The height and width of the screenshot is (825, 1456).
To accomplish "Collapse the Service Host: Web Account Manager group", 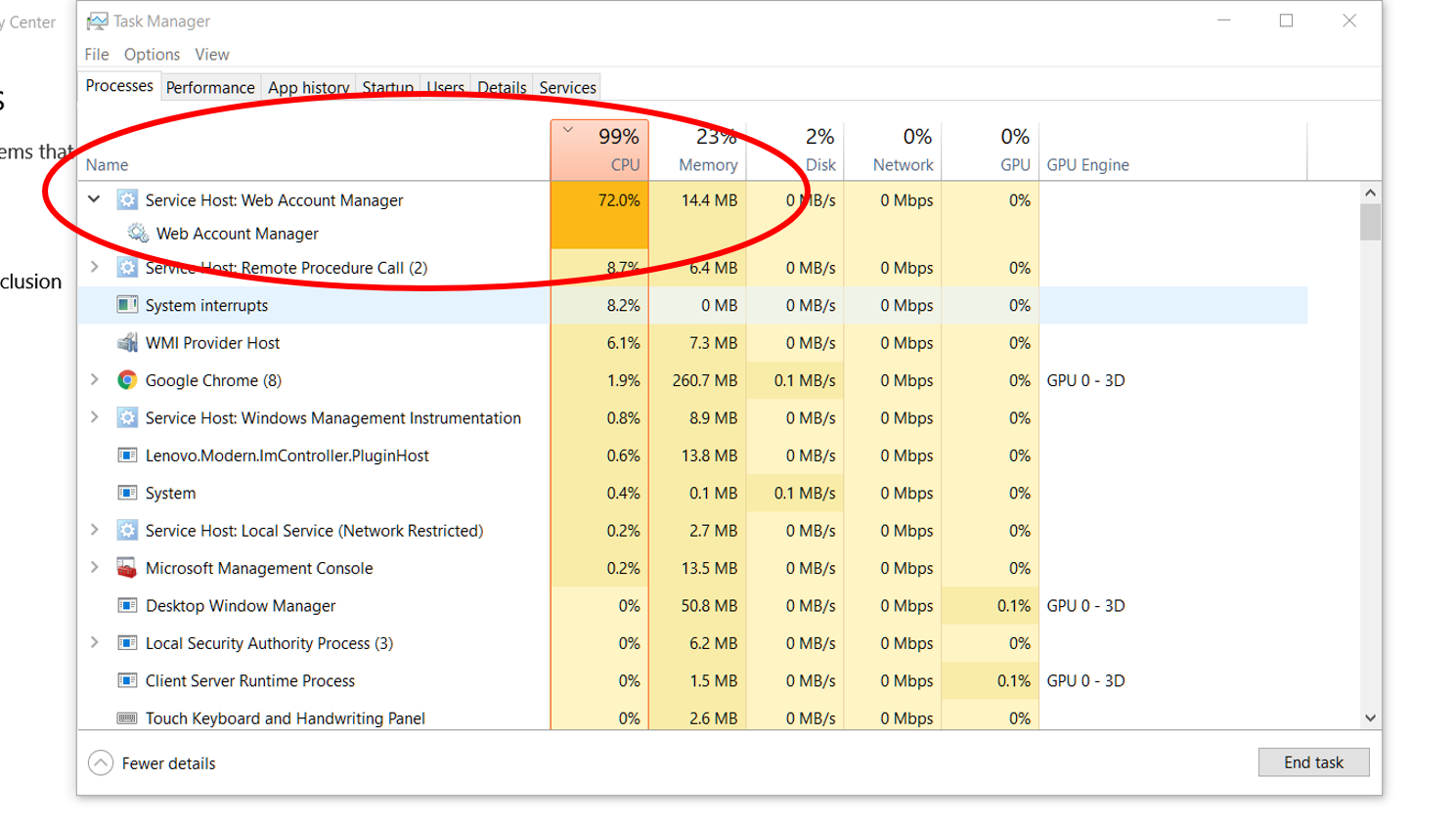I will 94,198.
